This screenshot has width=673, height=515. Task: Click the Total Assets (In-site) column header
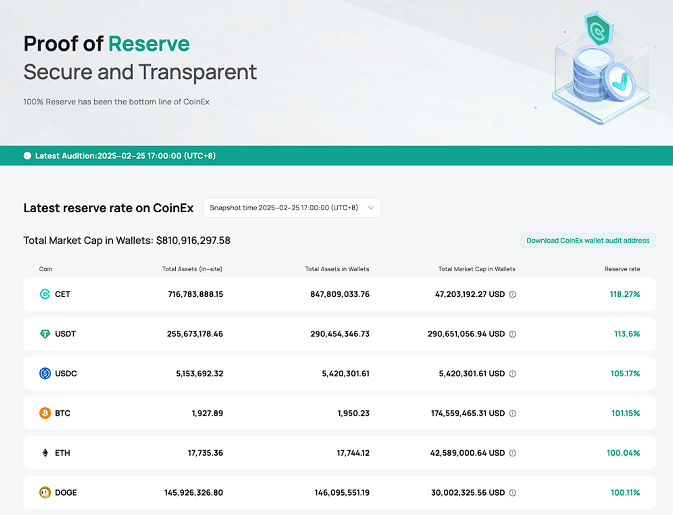[x=192, y=269]
